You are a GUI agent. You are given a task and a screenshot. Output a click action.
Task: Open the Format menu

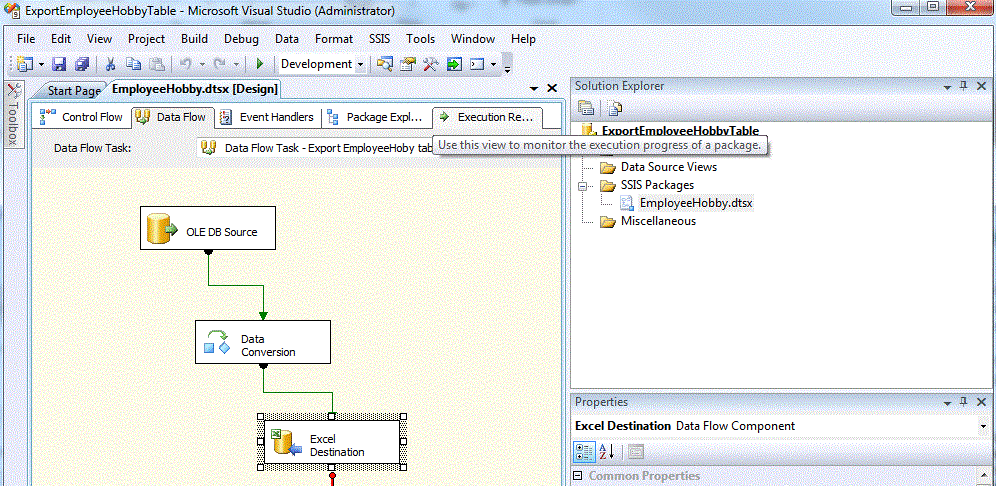[334, 39]
